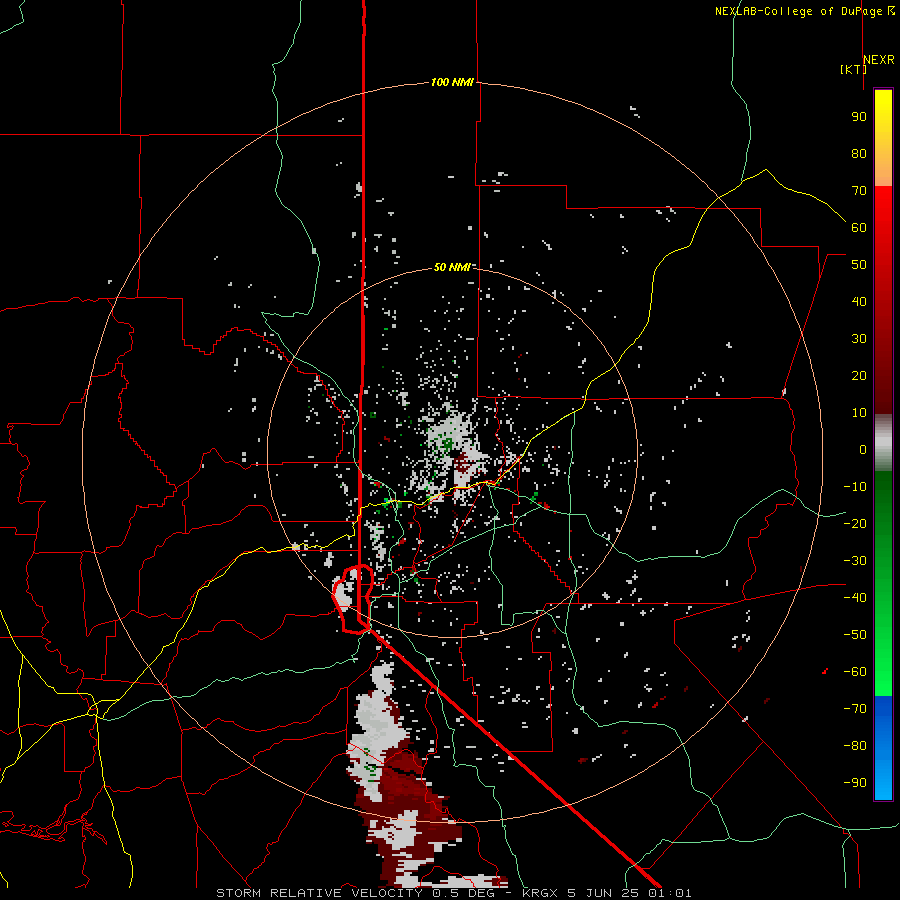Click the 60 value on velocity scale

coord(859,227)
